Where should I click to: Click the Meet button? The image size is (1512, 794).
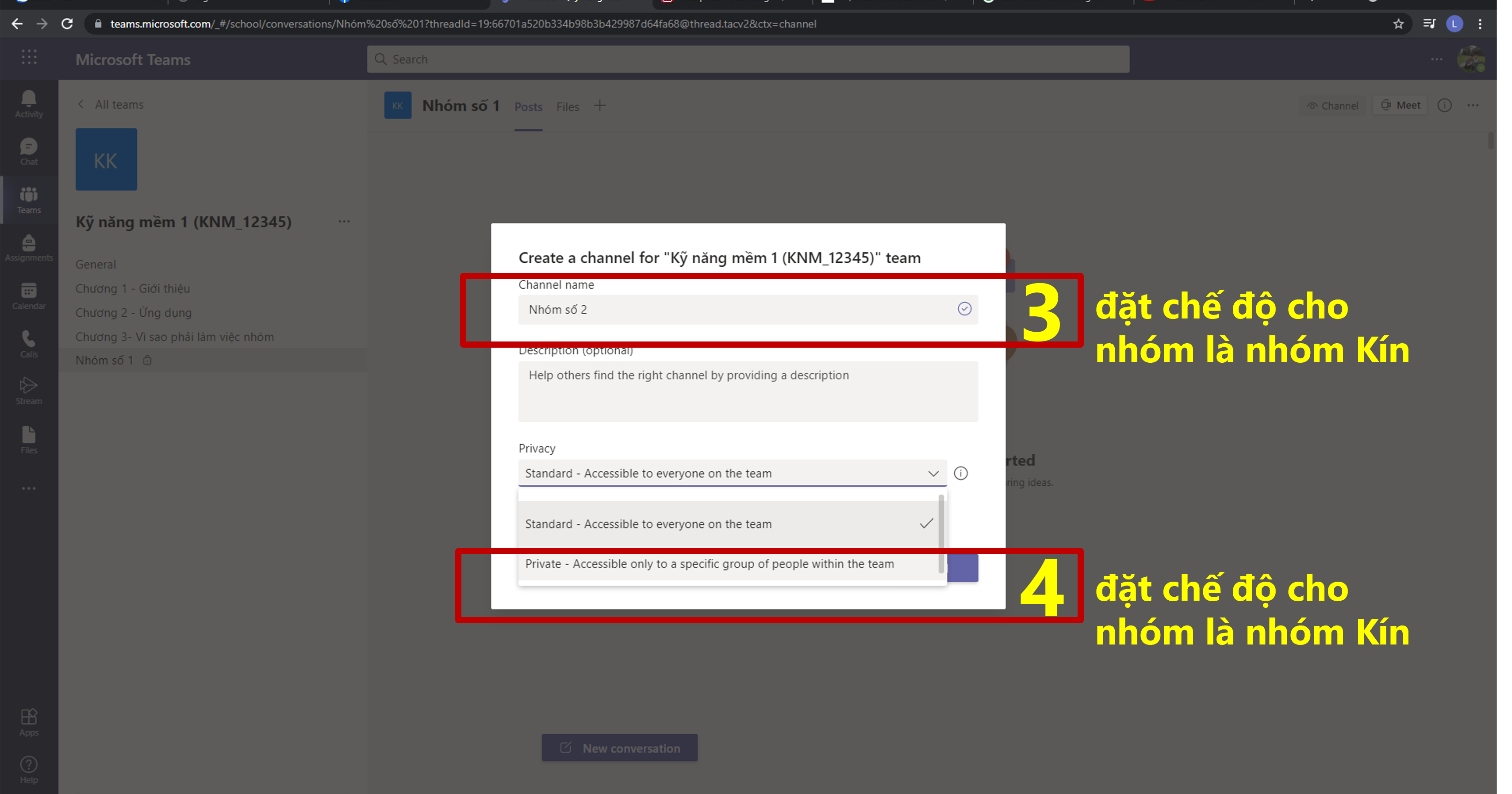[1401, 105]
